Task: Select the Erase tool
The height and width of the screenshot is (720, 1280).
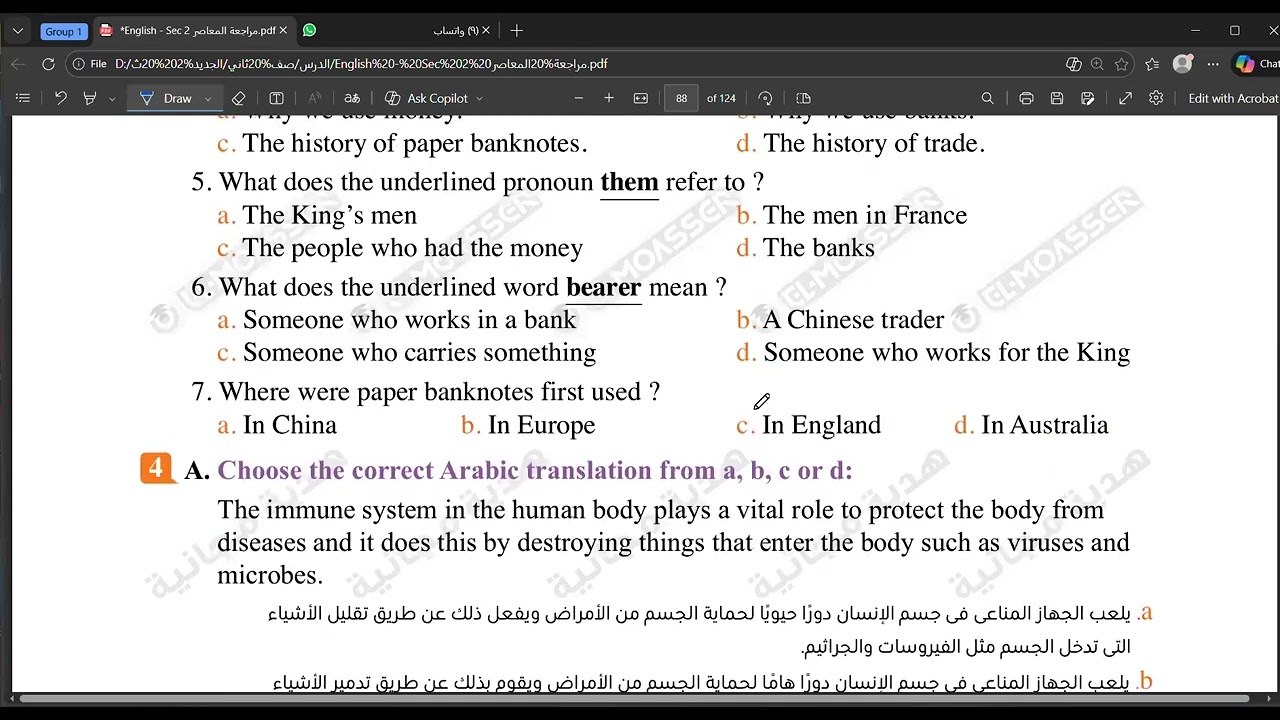Action: click(238, 98)
